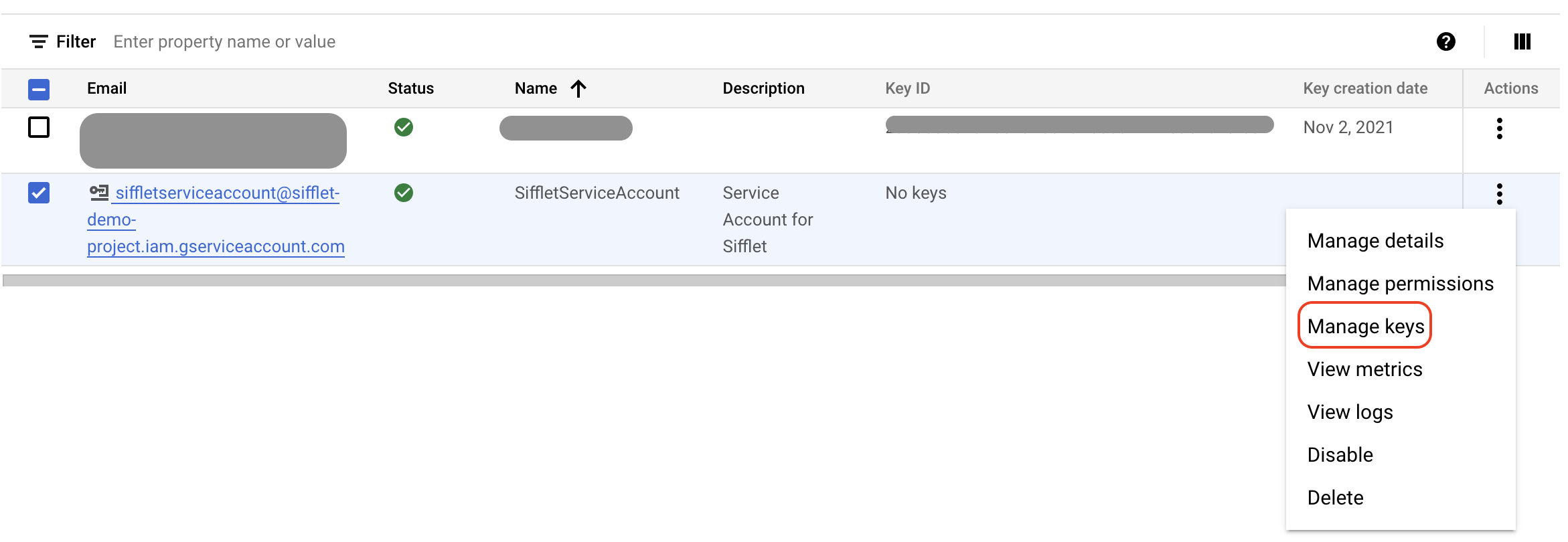Click the Name column sort arrow

[x=578, y=88]
